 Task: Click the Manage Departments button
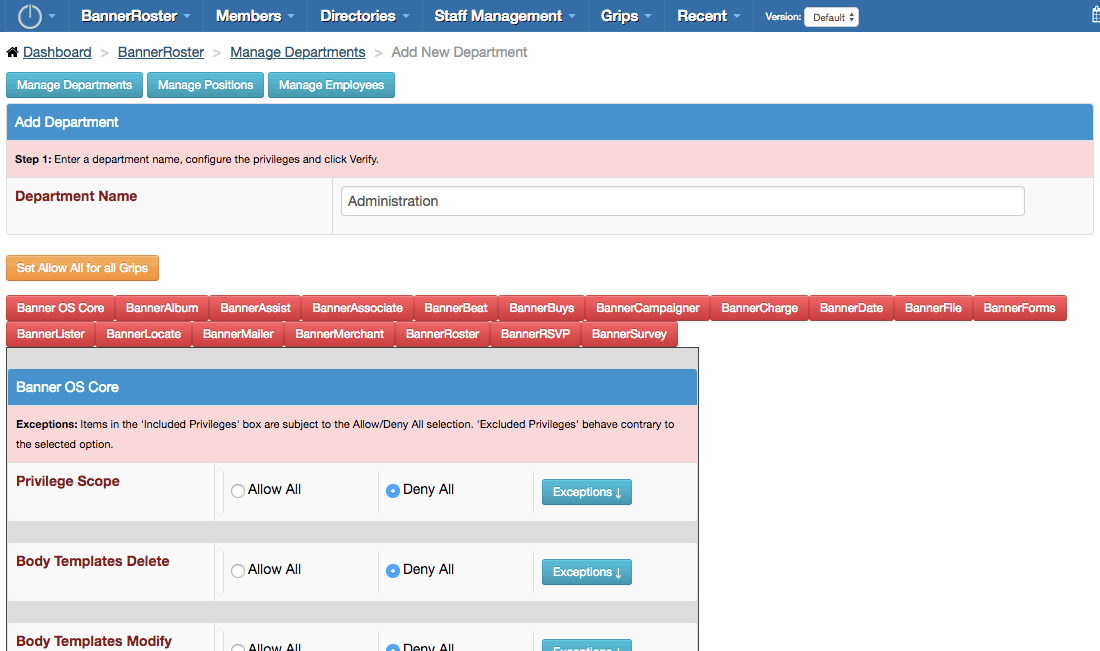74,85
